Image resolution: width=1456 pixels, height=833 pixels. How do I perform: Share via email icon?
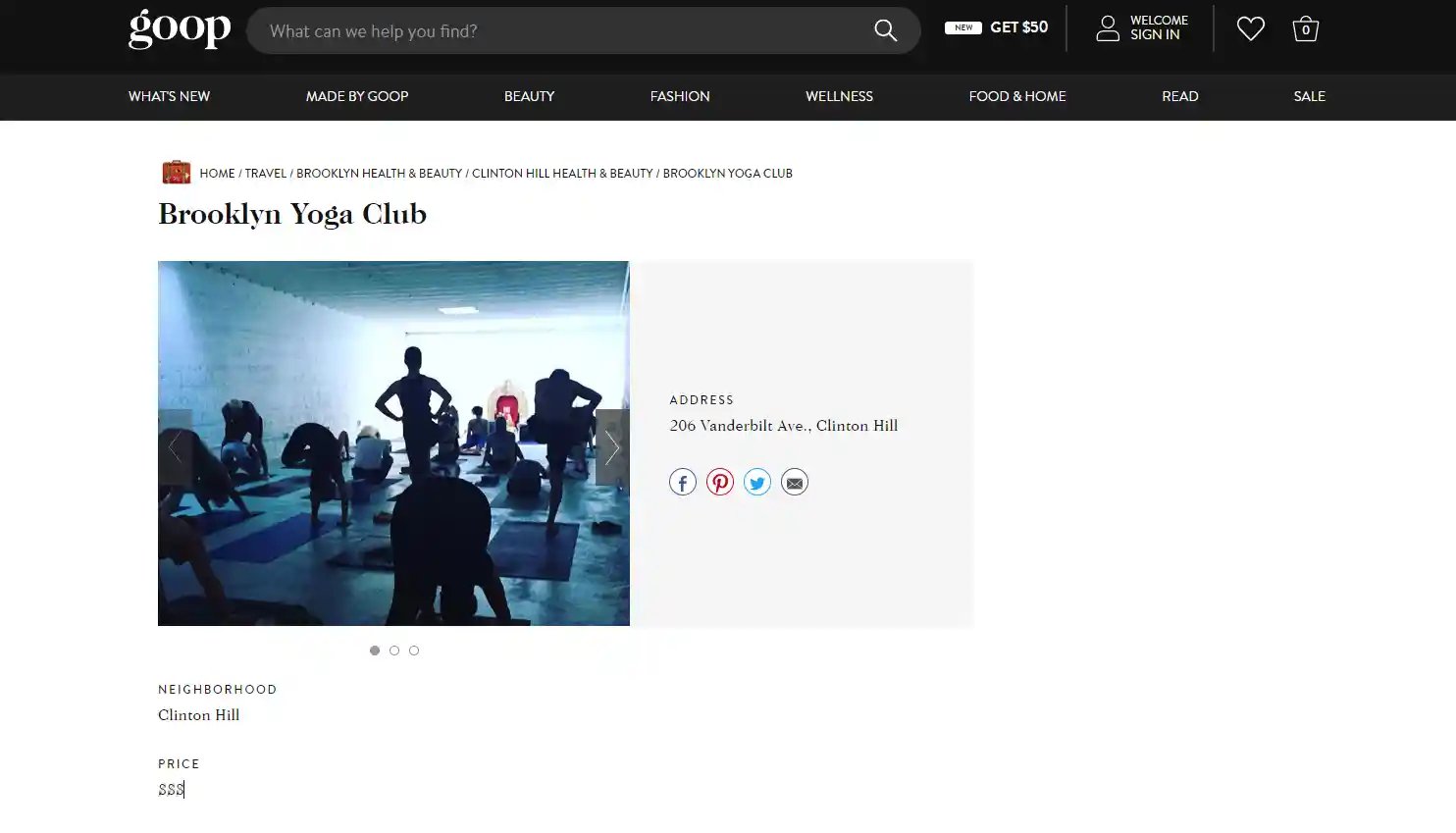(795, 482)
